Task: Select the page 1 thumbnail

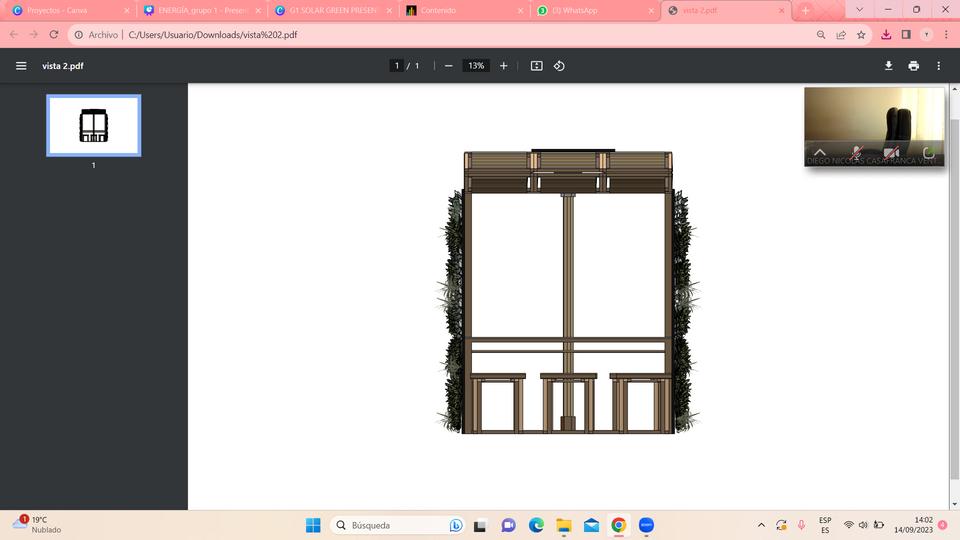Action: [94, 126]
